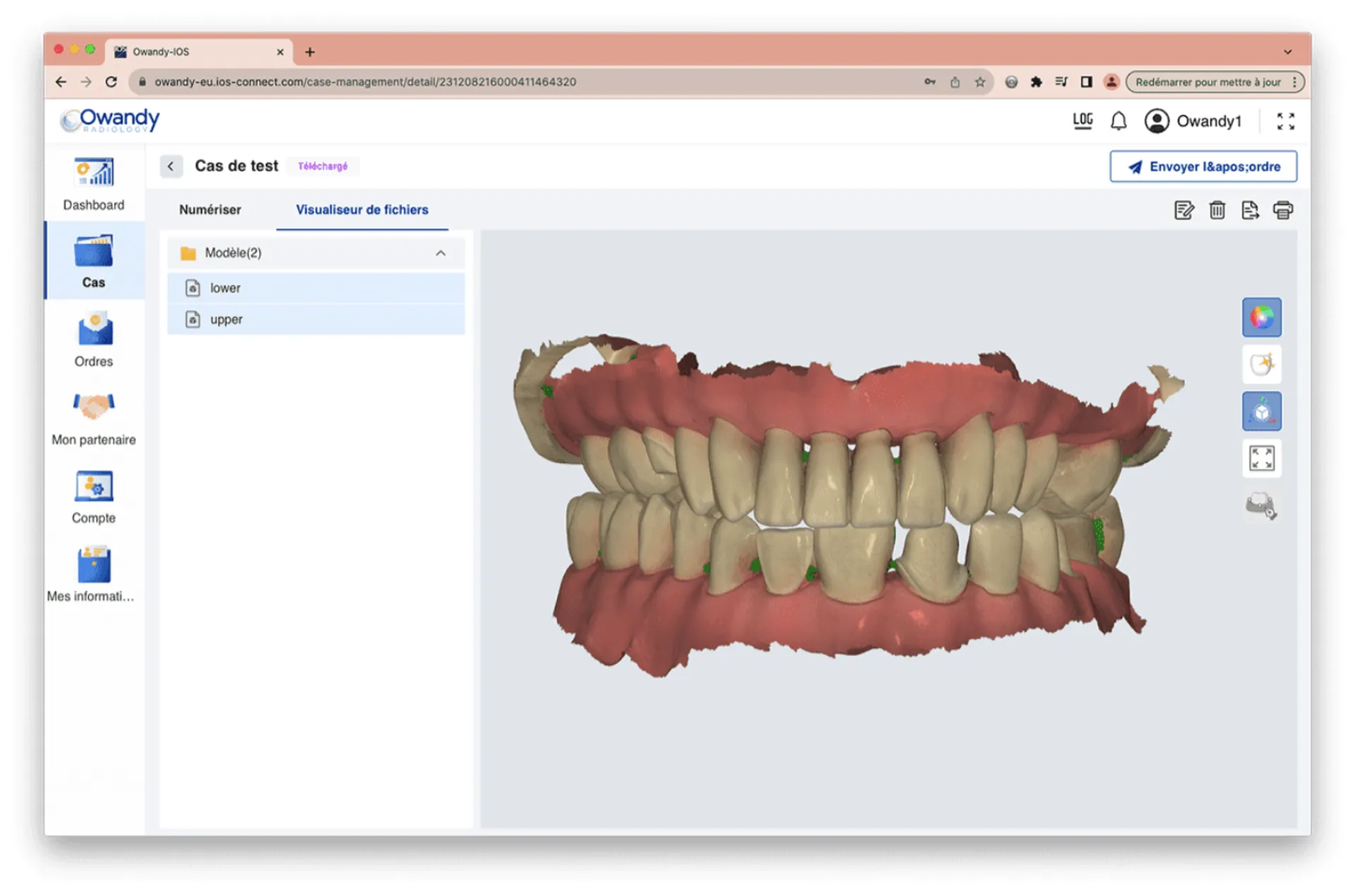Image resolution: width=1359 pixels, height=896 pixels.
Task: Delete the case using the trash icon
Action: [1217, 209]
